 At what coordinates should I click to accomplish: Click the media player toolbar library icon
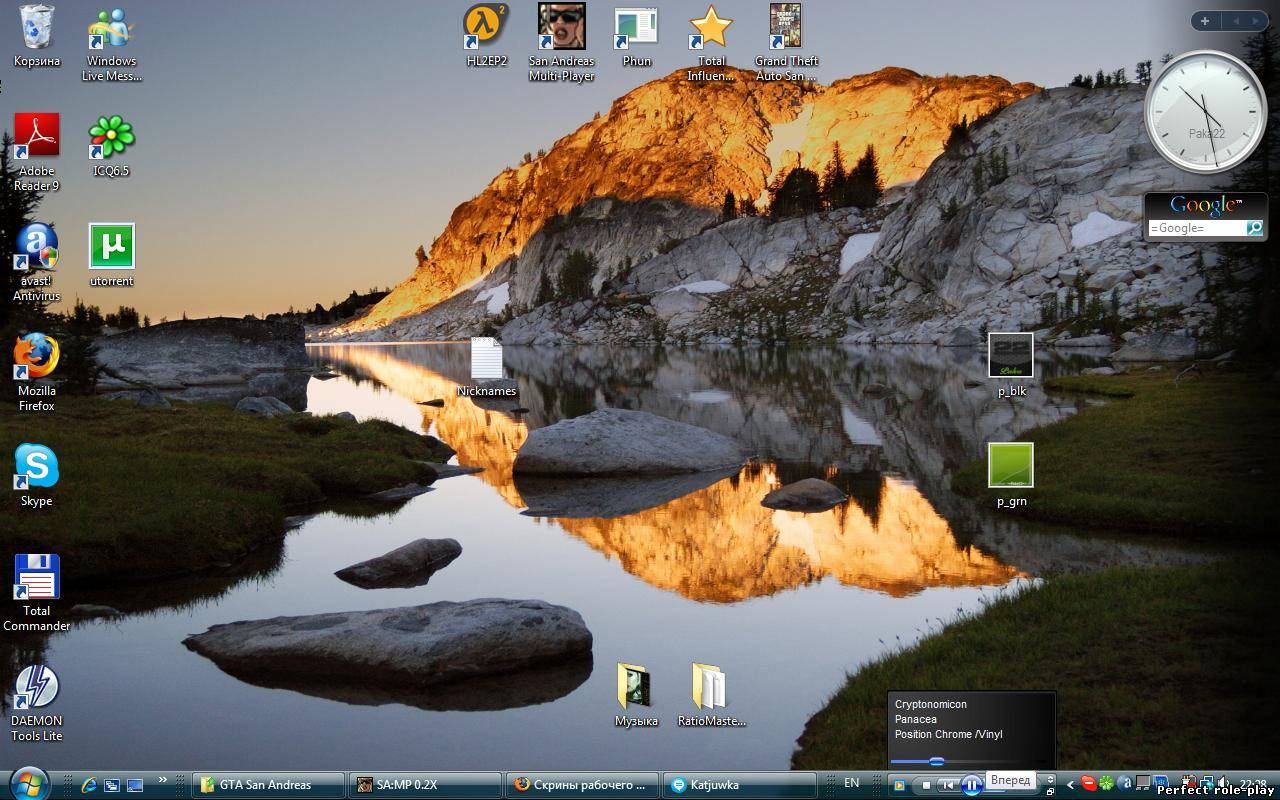coord(897,785)
